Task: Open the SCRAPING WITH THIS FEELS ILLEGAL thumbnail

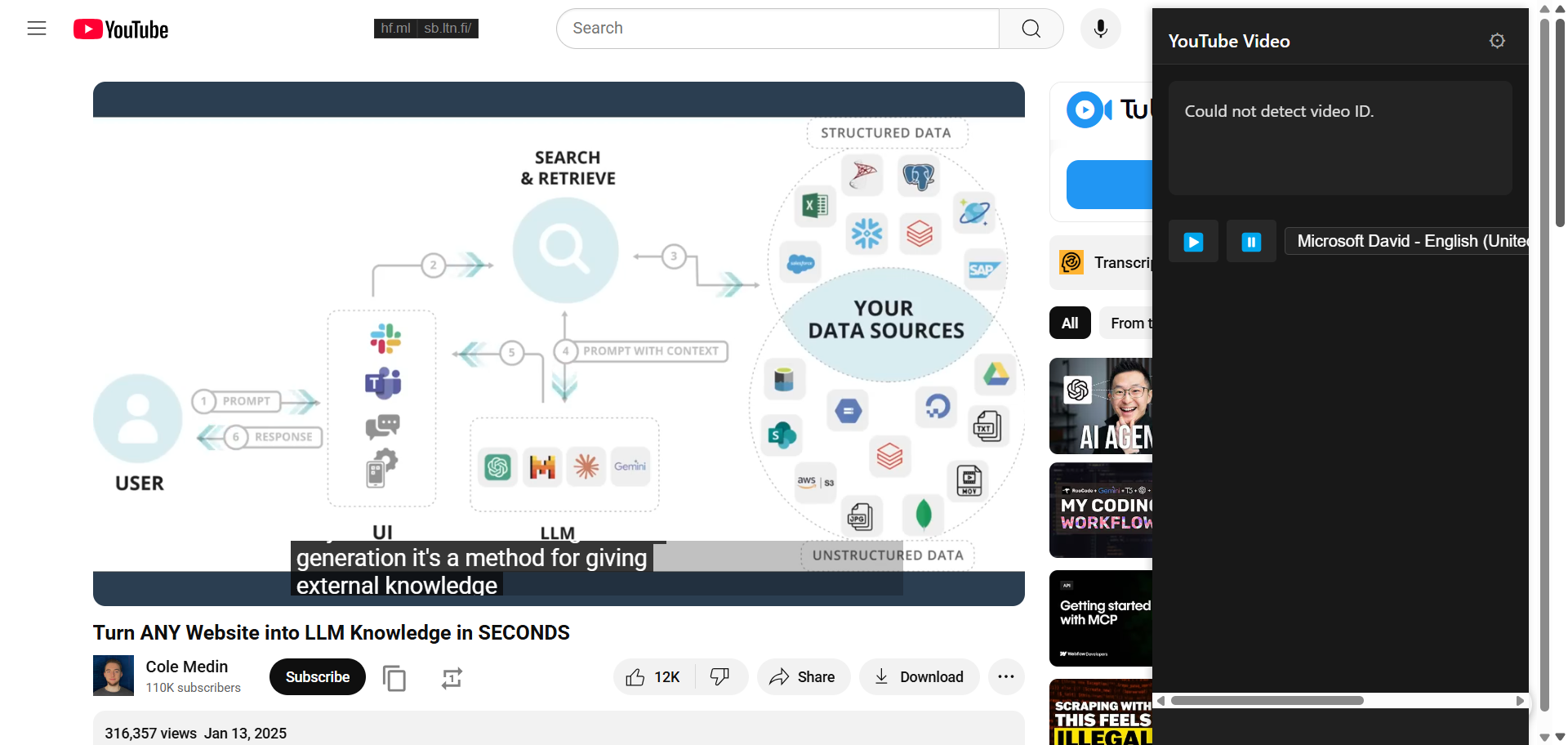Action: (x=1101, y=712)
